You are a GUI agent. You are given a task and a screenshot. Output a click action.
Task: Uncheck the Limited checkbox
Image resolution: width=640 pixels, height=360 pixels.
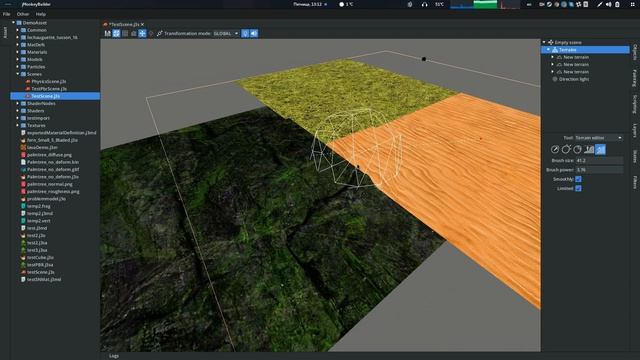pos(578,188)
